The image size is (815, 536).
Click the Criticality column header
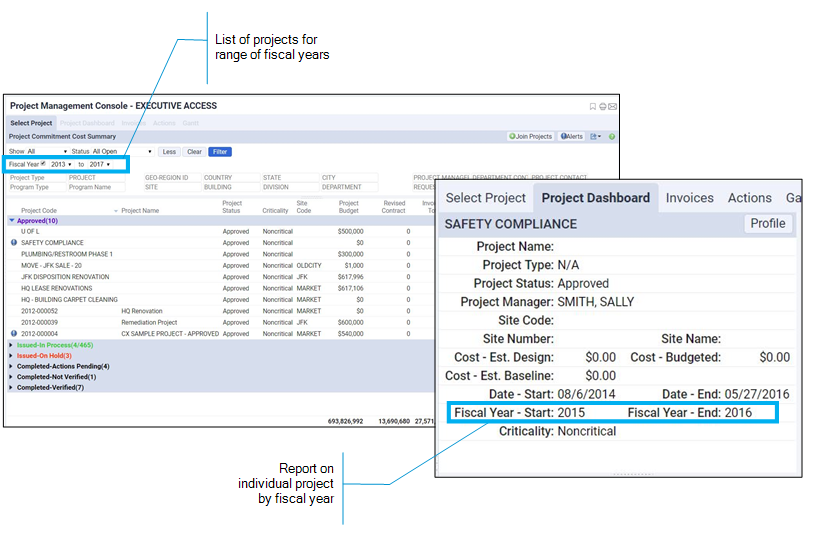click(x=275, y=211)
